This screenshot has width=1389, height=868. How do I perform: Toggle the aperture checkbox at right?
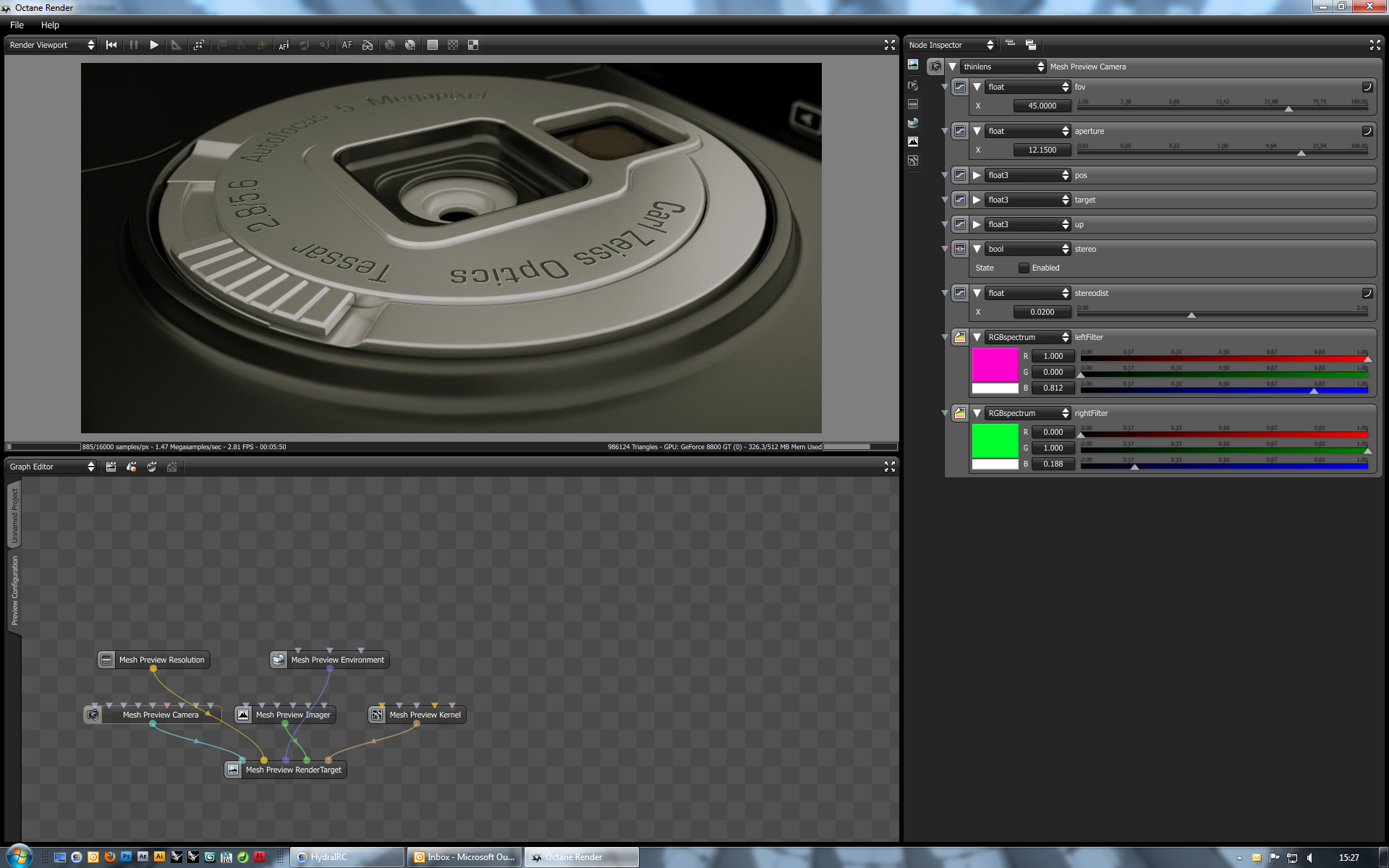(1367, 131)
